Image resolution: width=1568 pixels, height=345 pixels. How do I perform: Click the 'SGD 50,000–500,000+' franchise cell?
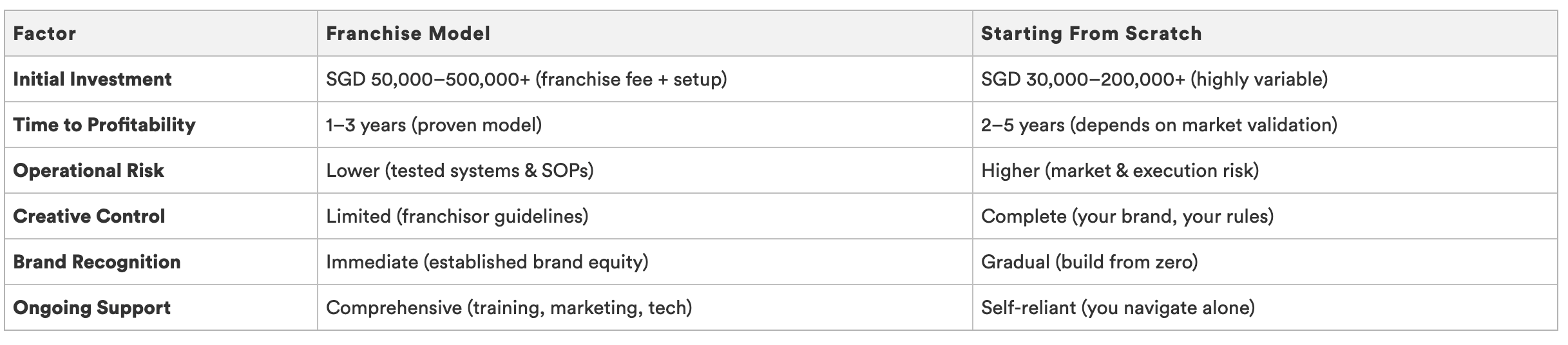click(526, 79)
